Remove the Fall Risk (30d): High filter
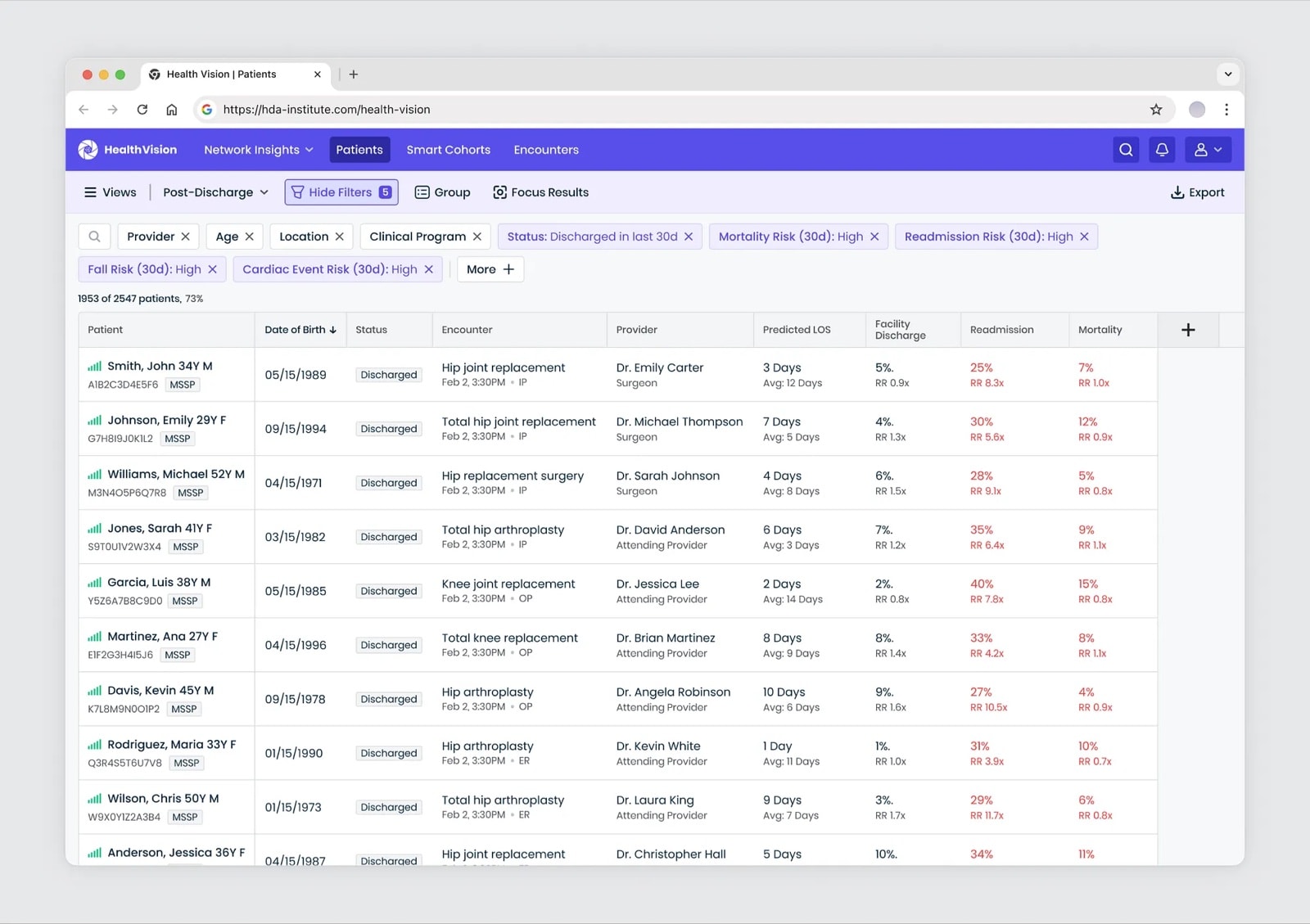Viewport: 1310px width, 924px height. pos(212,269)
